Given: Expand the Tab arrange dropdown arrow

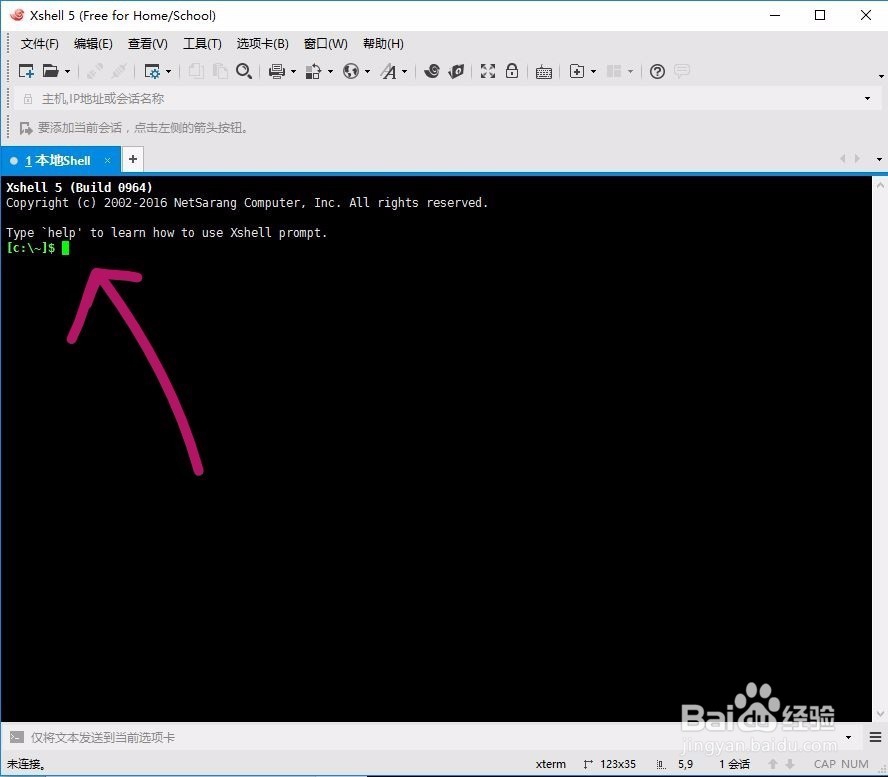Looking at the screenshot, I should coord(630,71).
